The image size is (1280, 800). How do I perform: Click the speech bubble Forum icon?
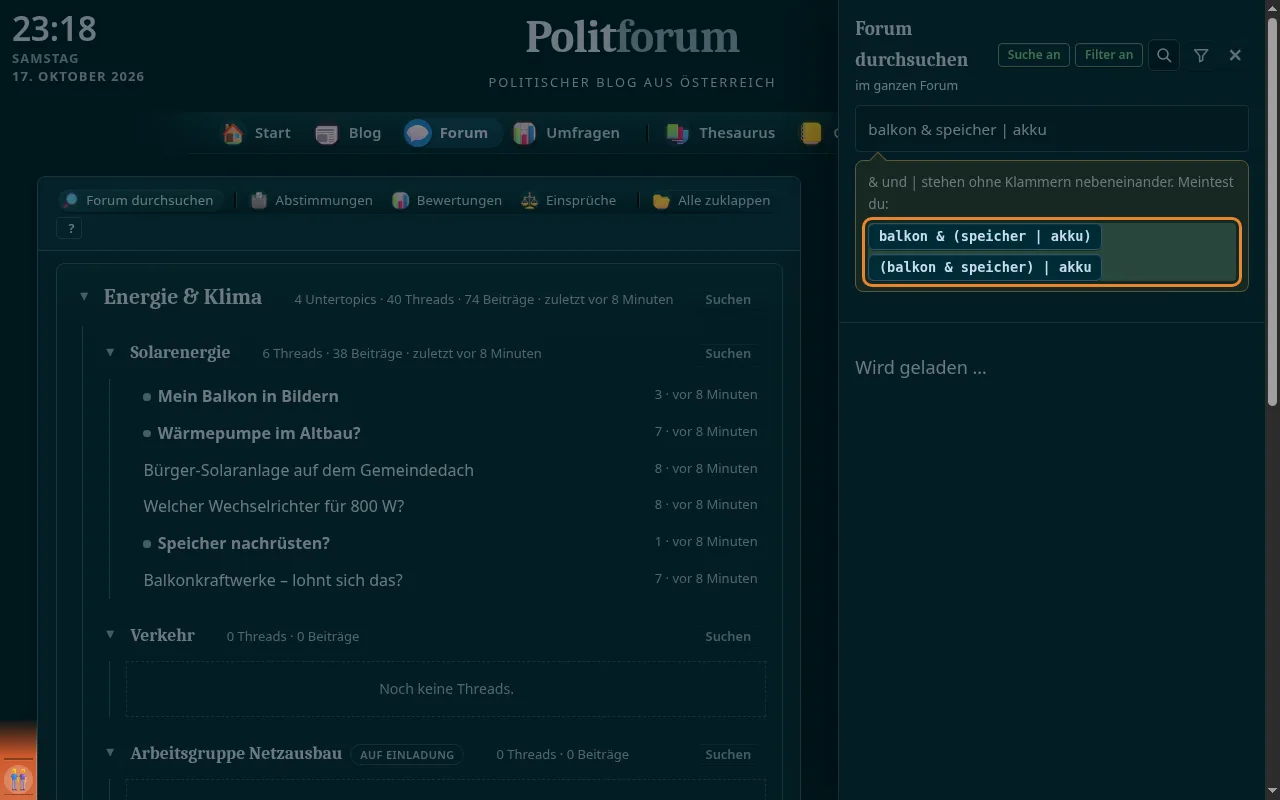click(x=418, y=133)
